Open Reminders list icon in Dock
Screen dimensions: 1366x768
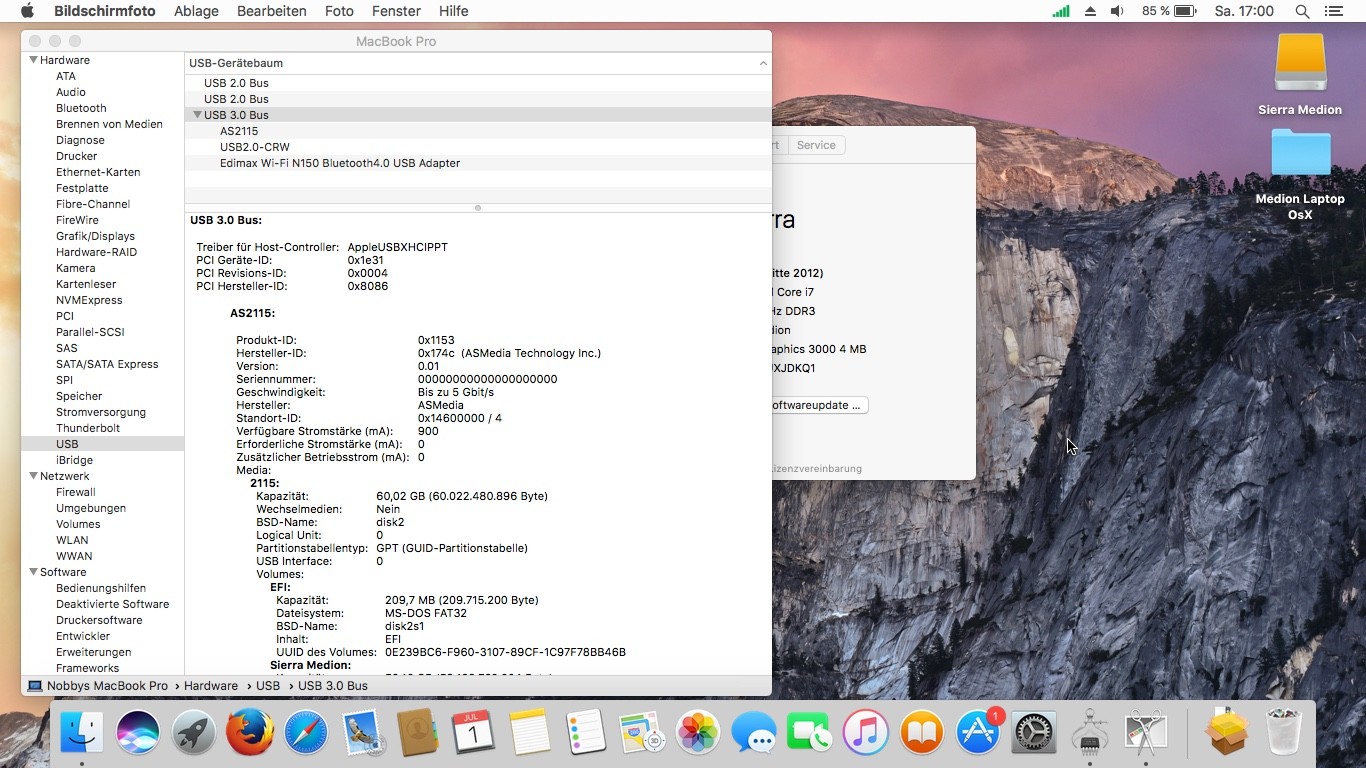(586, 733)
